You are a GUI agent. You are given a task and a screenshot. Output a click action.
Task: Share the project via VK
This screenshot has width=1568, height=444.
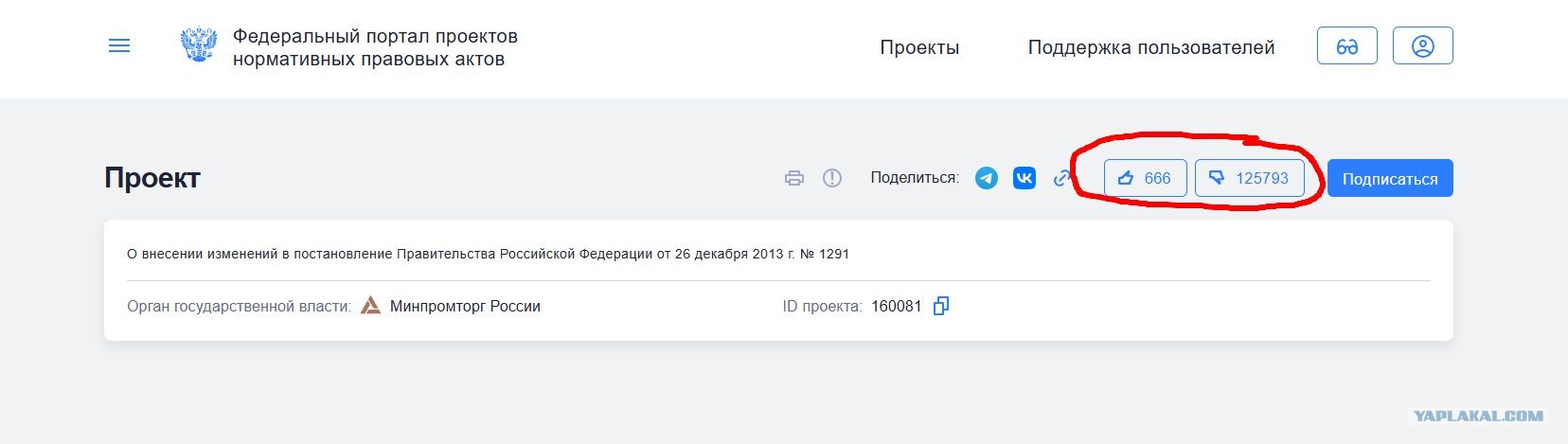tap(1025, 178)
